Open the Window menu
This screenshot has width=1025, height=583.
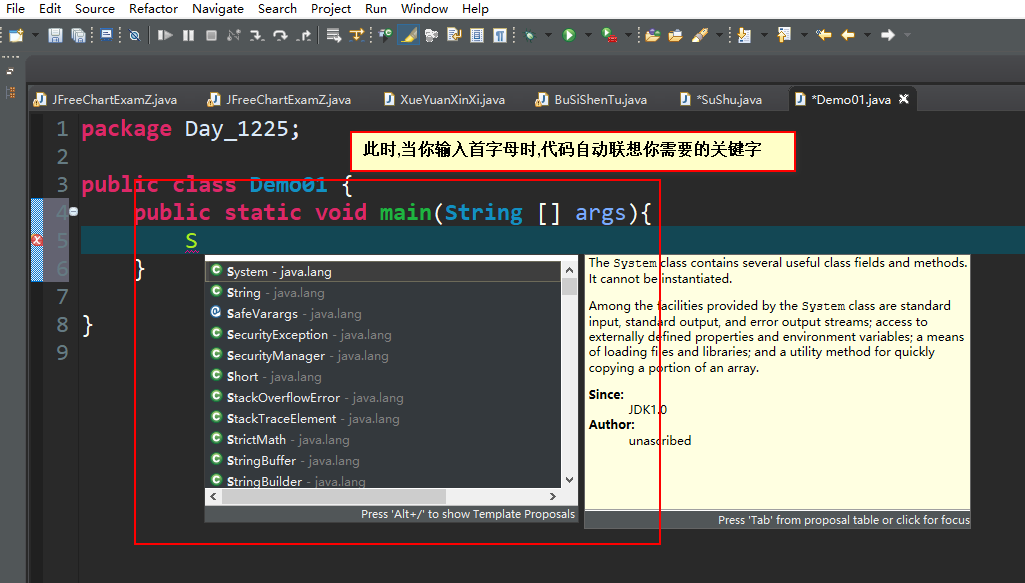[424, 8]
